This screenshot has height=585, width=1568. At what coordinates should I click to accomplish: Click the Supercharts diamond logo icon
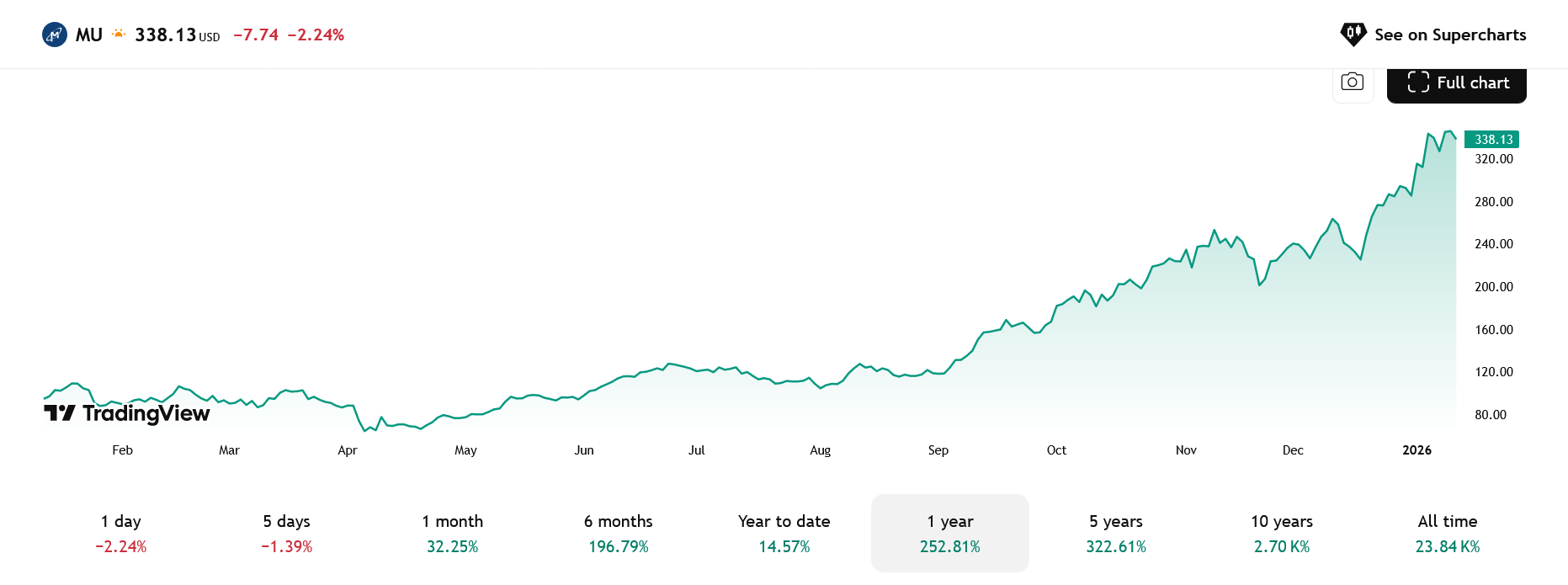[x=1353, y=35]
